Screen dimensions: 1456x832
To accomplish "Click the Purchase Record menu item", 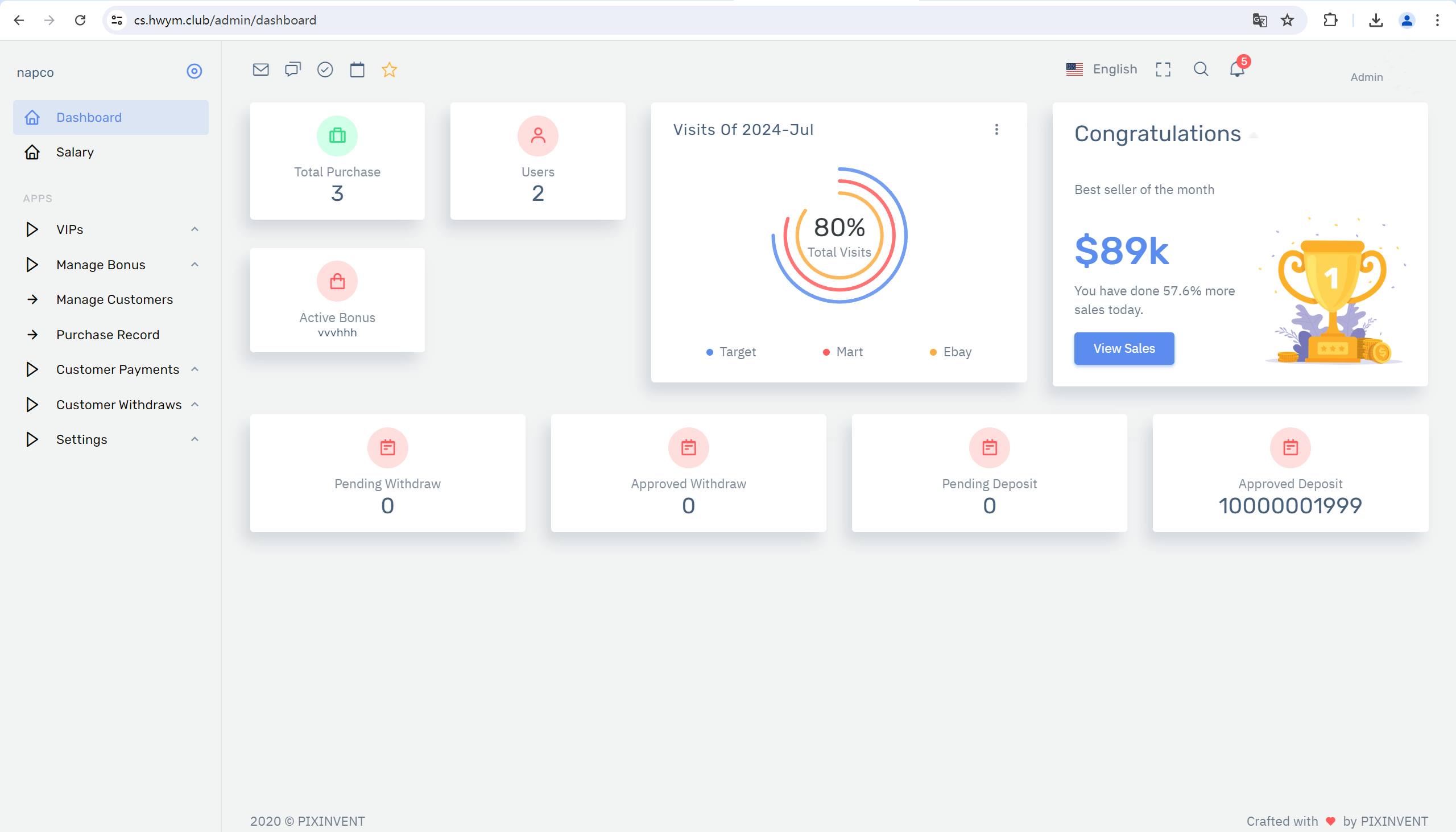I will 107,334.
